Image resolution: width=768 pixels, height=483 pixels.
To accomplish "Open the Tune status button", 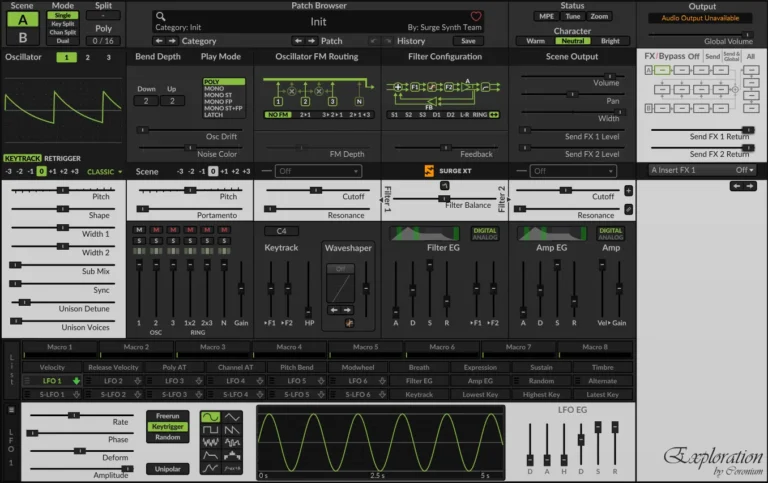I will point(573,16).
